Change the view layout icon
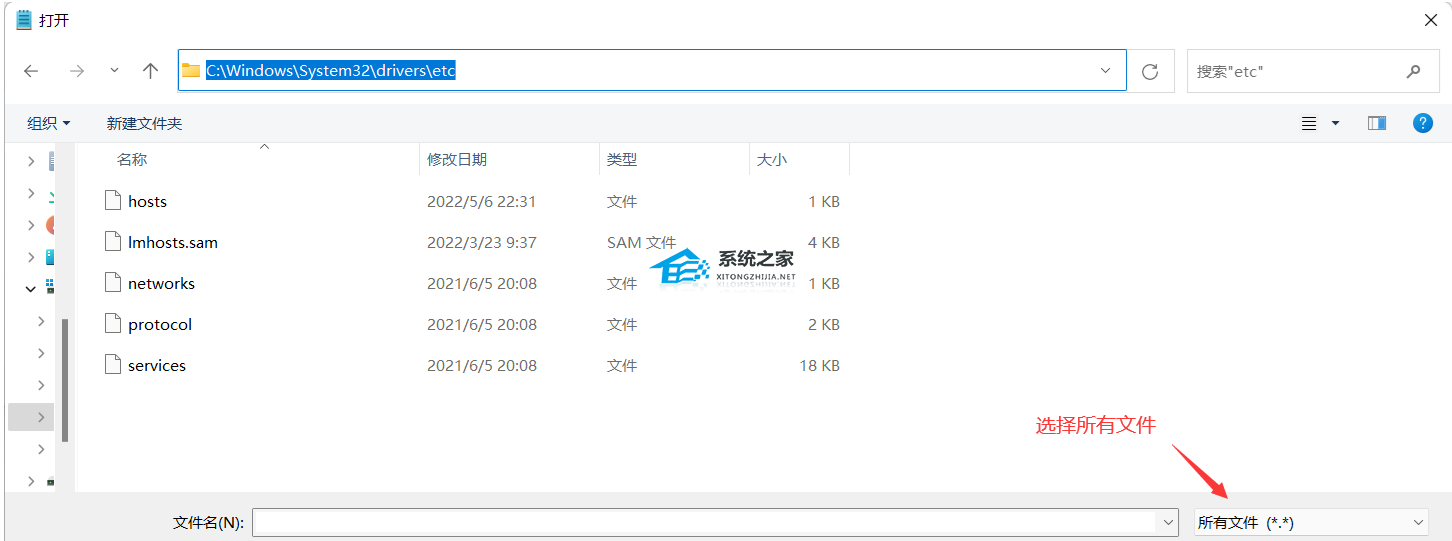 pyautogui.click(x=1309, y=123)
